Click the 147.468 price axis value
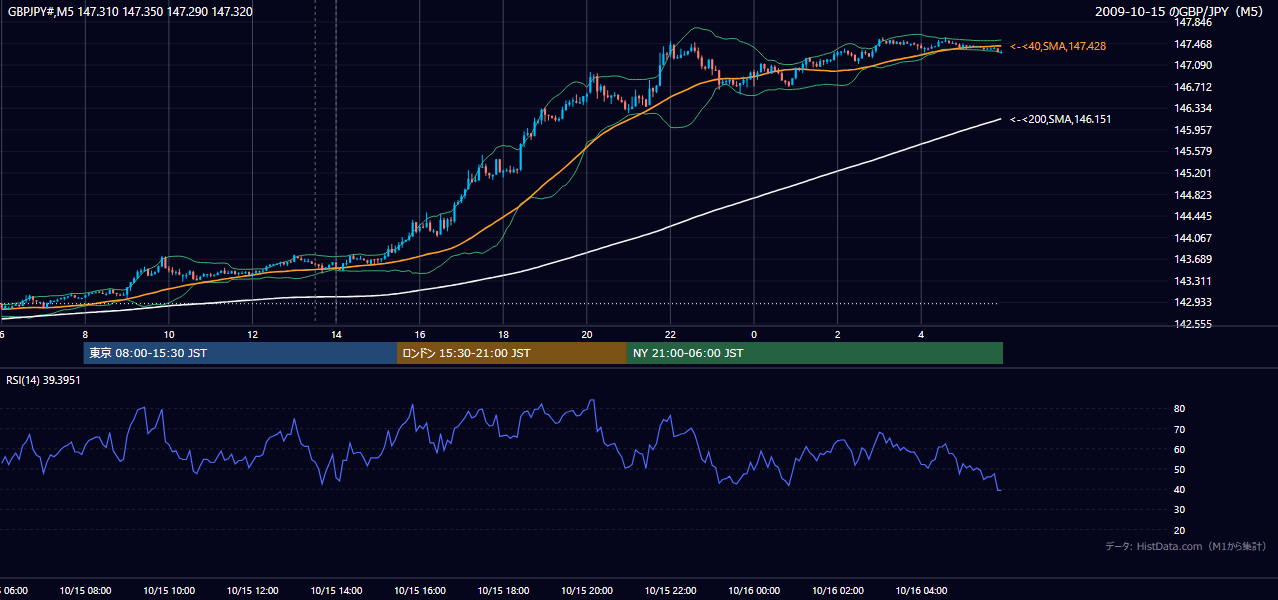The image size is (1278, 600). coord(1192,44)
